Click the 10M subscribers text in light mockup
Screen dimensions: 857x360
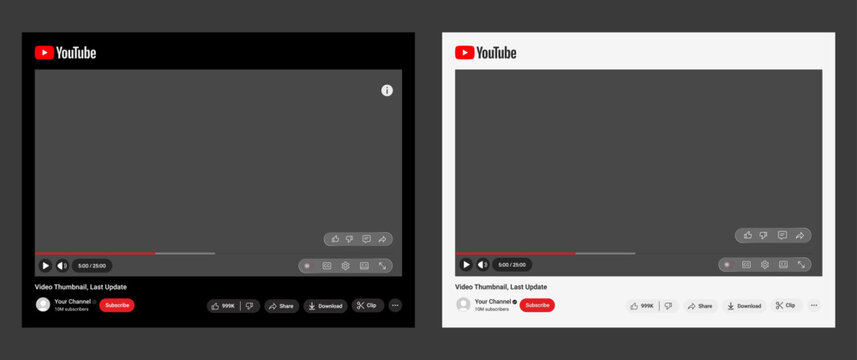492,309
